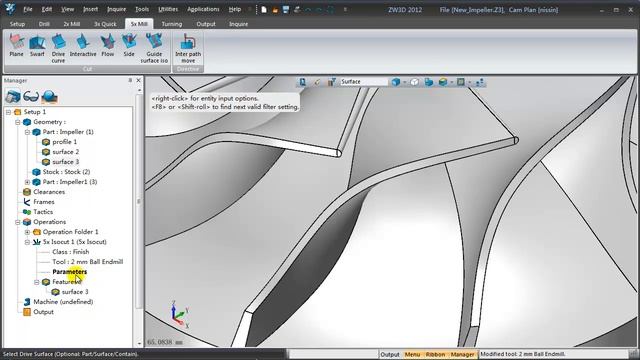This screenshot has width=640, height=360.
Task: Collapse the Setup 1 tree node
Action: pos(8,112)
